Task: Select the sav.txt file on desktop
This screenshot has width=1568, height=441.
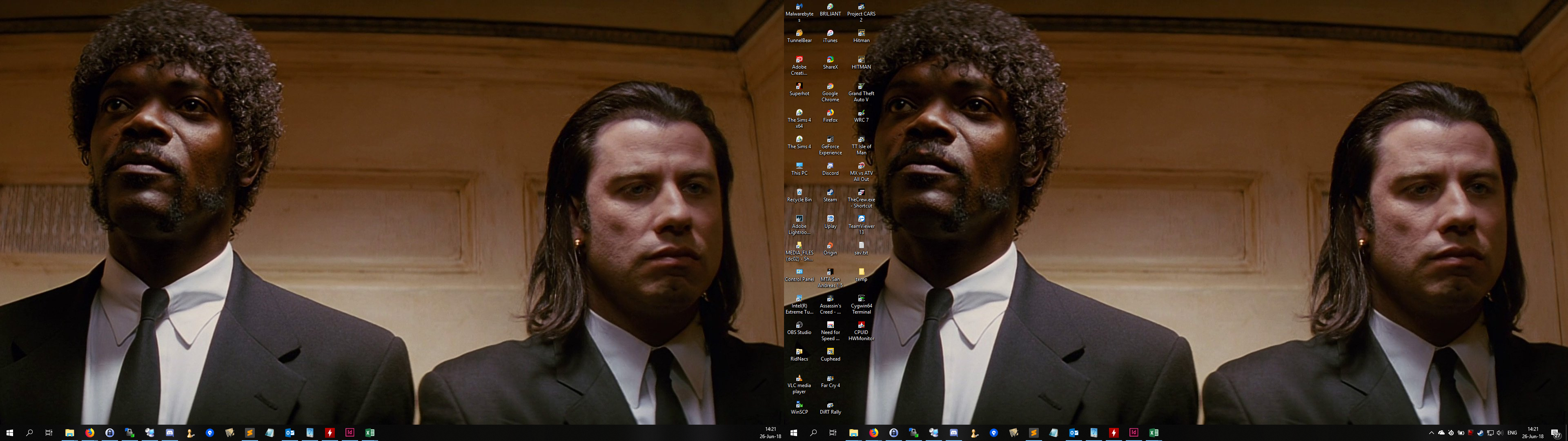Action: pyautogui.click(x=861, y=249)
